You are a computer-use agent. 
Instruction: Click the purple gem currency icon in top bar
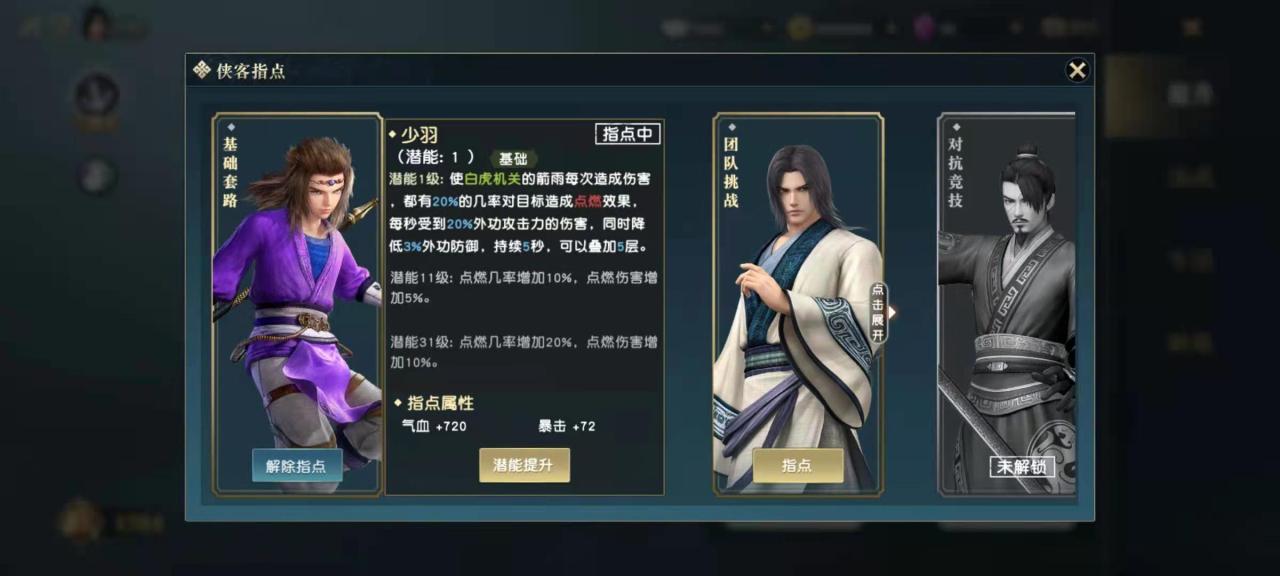924,28
